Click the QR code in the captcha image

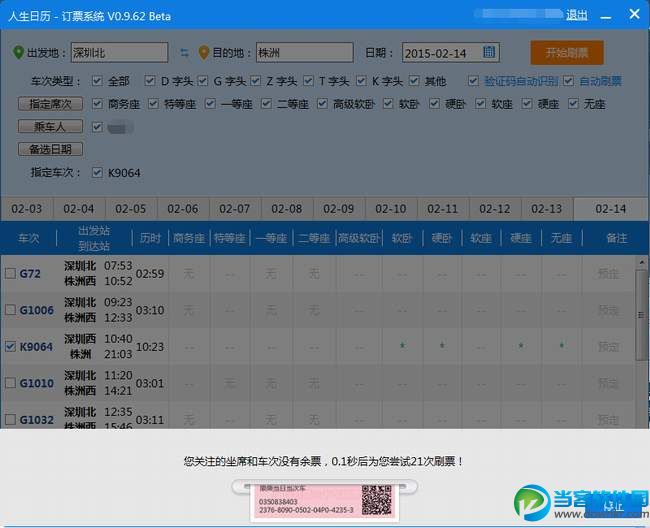pyautogui.click(x=376, y=500)
